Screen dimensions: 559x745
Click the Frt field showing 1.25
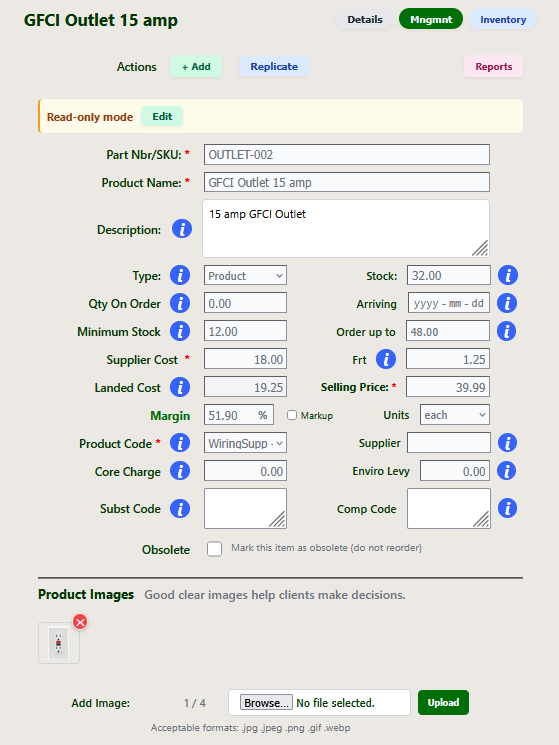[448, 359]
